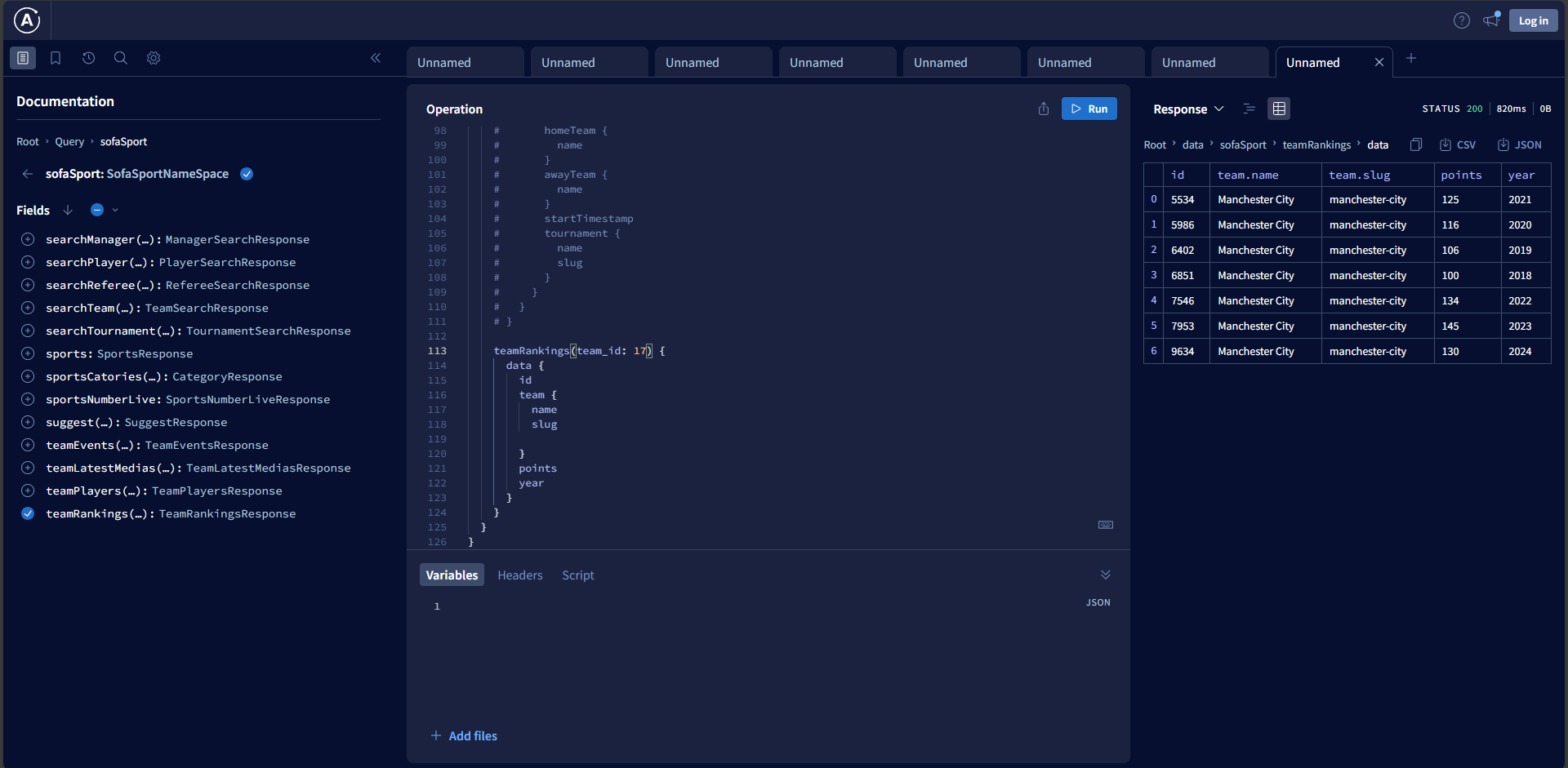Click the teamRankings line in operation editor

579,351
